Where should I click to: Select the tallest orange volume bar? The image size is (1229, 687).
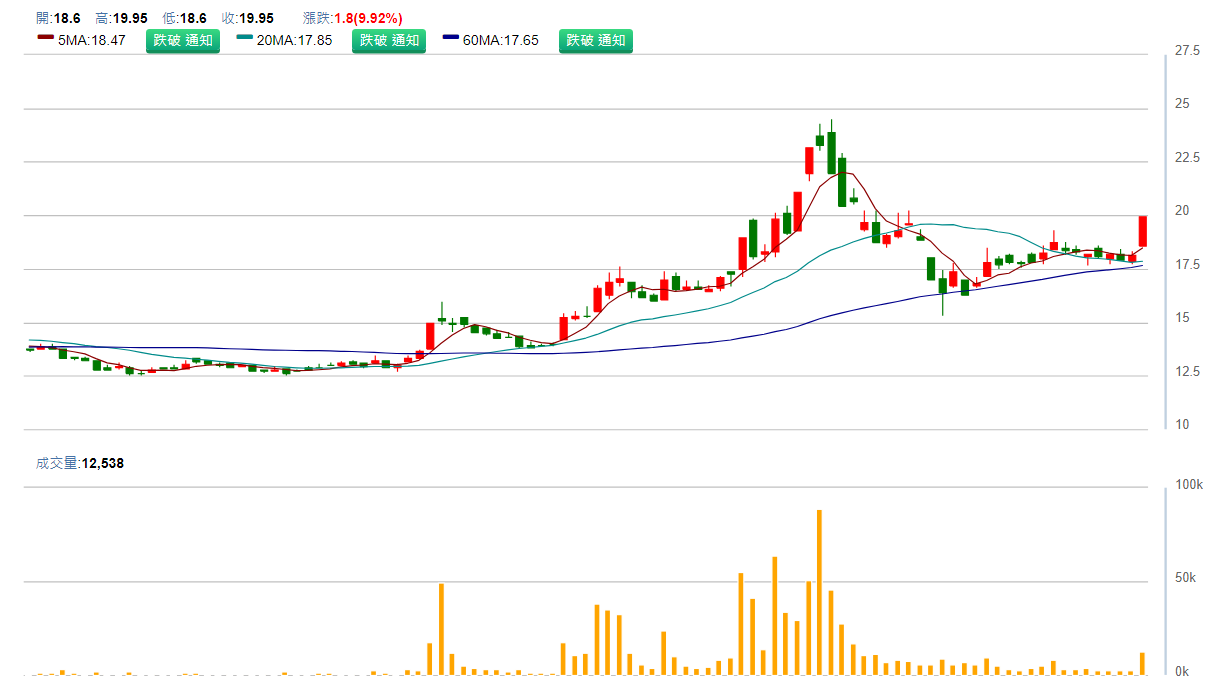[x=819, y=592]
